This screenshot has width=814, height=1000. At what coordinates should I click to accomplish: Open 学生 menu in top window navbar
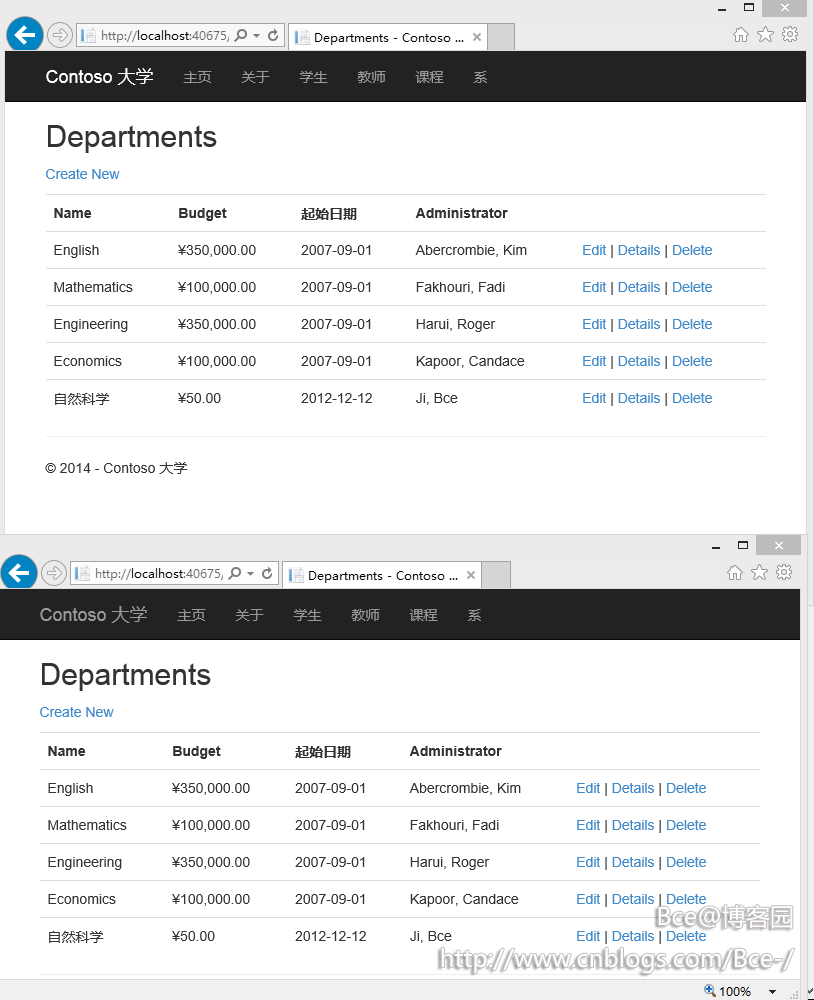click(x=313, y=77)
